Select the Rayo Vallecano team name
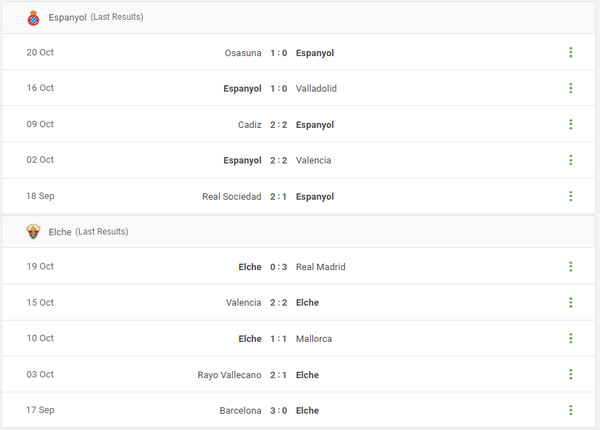600x430 pixels. point(229,374)
